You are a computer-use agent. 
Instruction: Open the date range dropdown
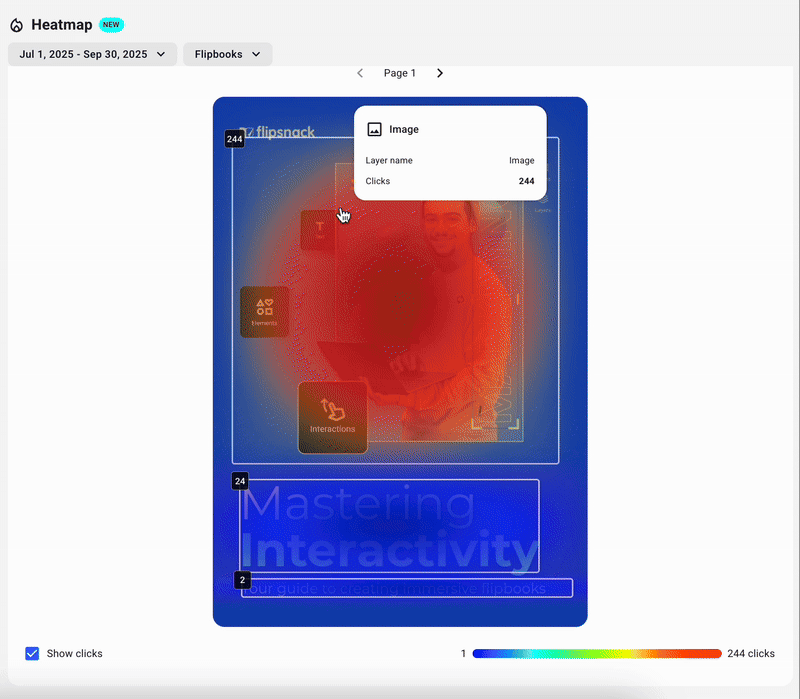(x=92, y=54)
